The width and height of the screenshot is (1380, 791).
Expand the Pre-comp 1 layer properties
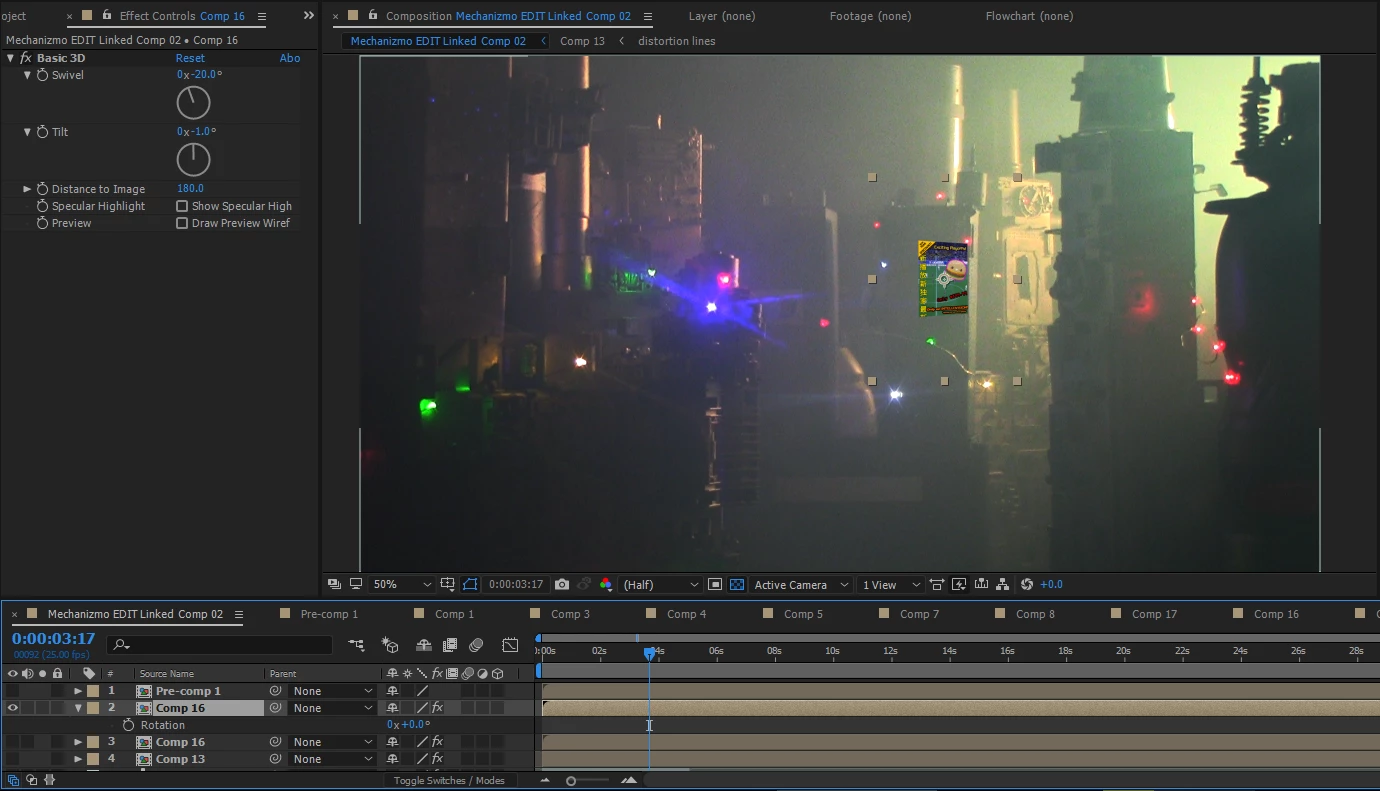[78, 691]
